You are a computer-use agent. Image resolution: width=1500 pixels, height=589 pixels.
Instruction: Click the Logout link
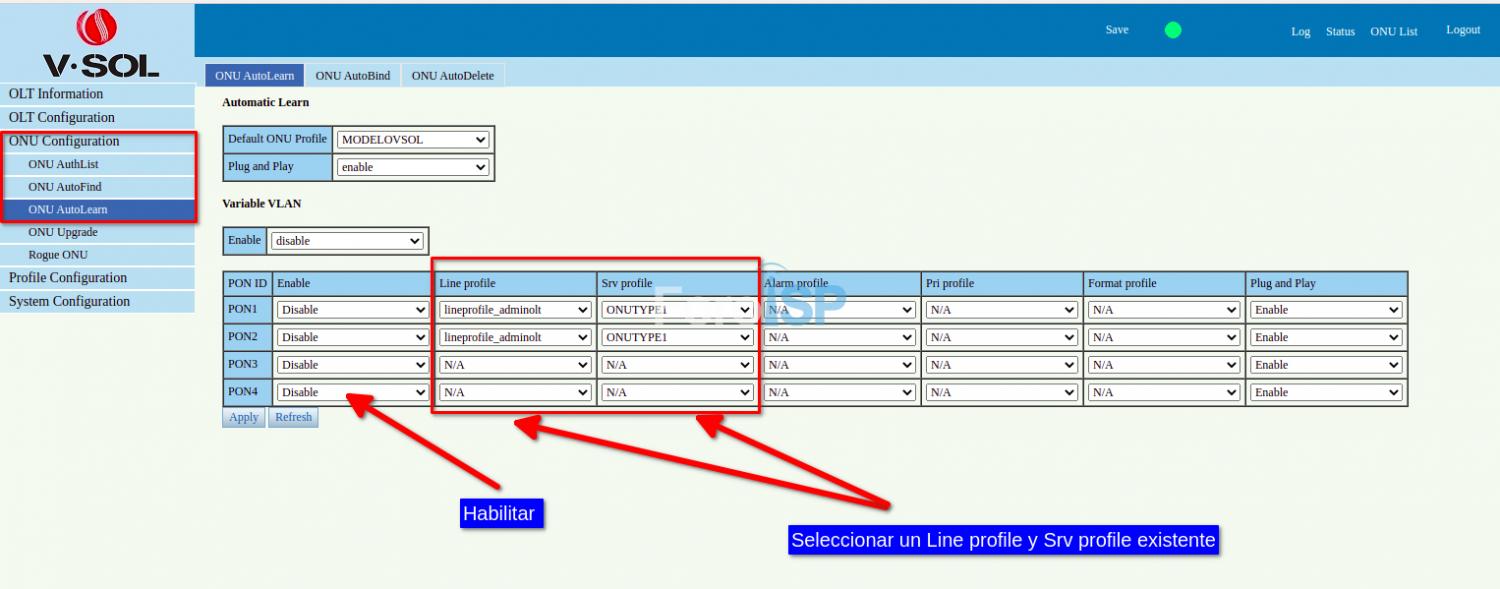click(x=1462, y=30)
